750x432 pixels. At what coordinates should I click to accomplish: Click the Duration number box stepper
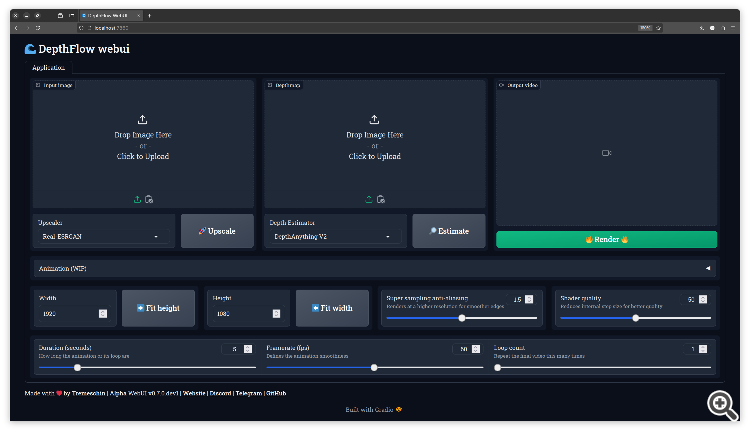pyautogui.click(x=248, y=349)
